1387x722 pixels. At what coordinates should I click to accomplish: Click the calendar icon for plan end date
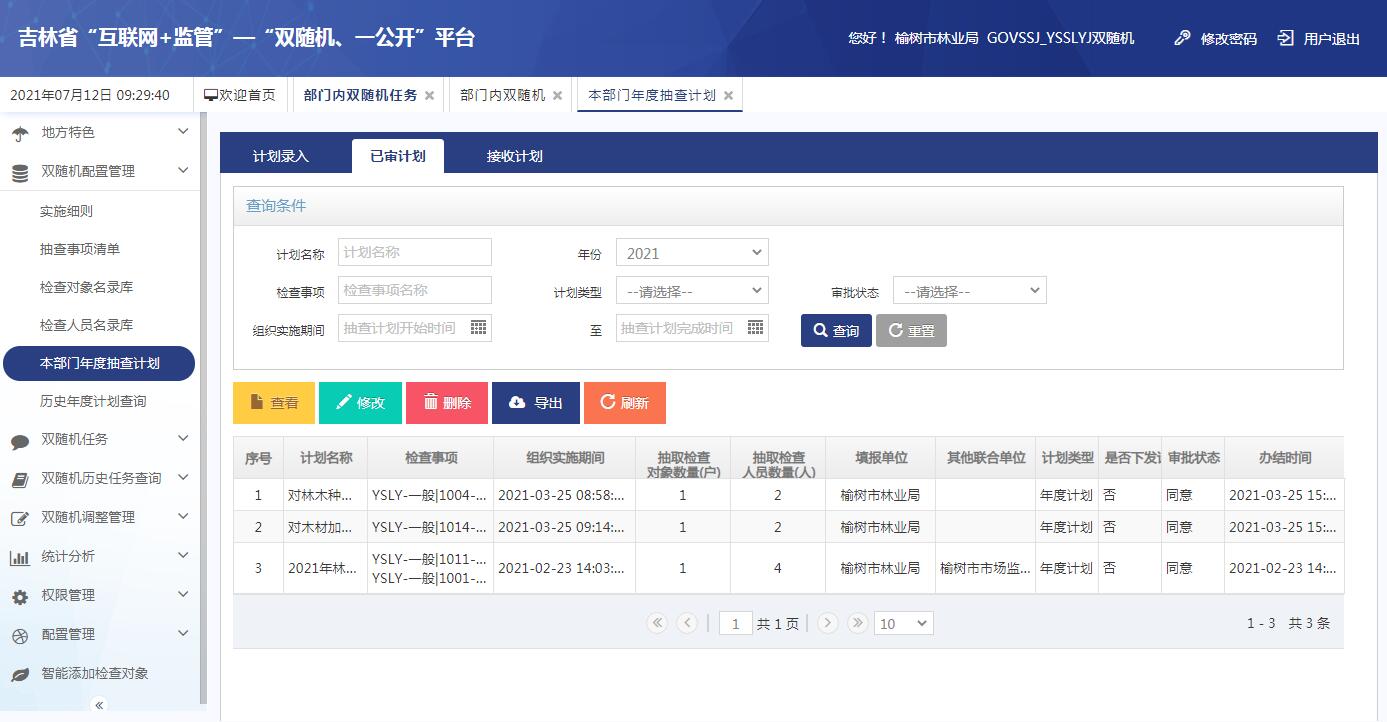755,328
